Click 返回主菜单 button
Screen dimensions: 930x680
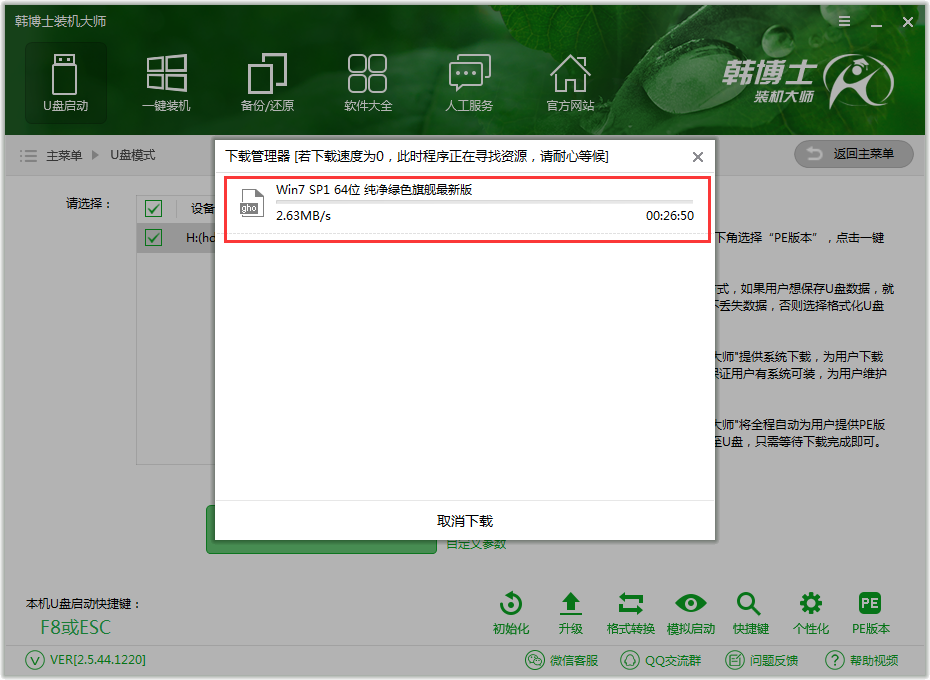pyautogui.click(x=853, y=154)
